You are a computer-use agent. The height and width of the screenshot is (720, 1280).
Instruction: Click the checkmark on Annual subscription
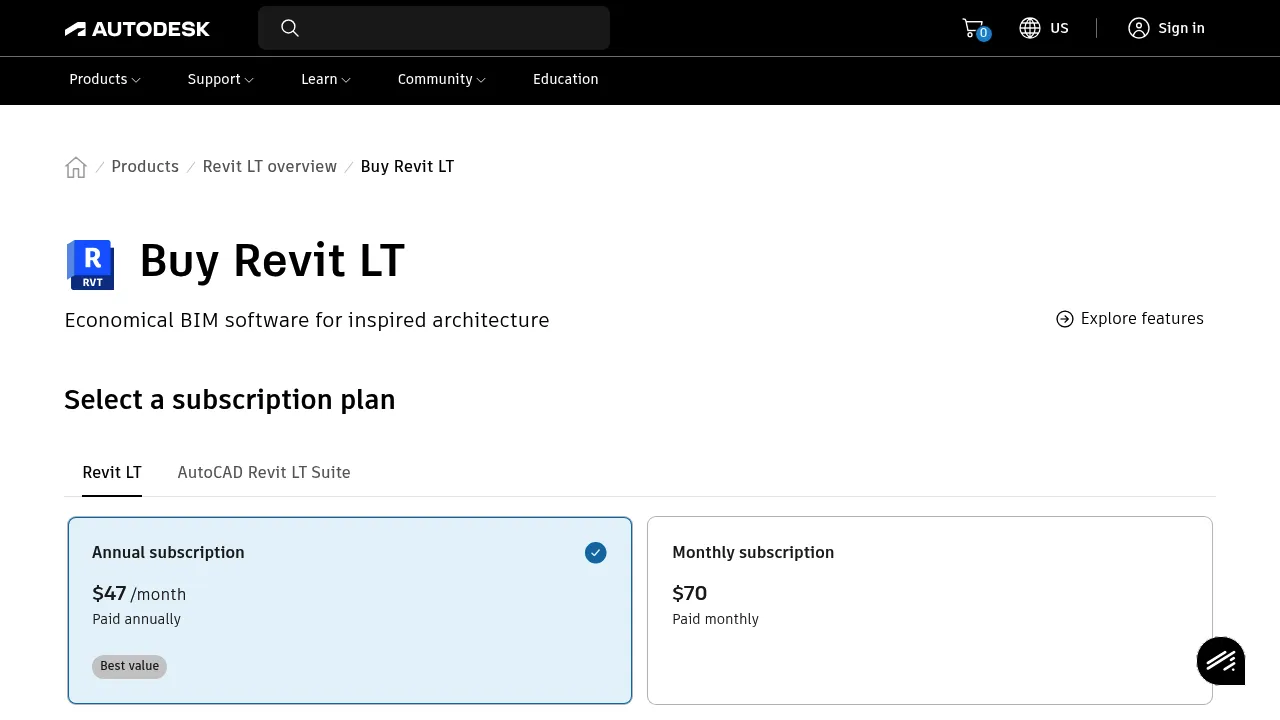click(x=596, y=553)
